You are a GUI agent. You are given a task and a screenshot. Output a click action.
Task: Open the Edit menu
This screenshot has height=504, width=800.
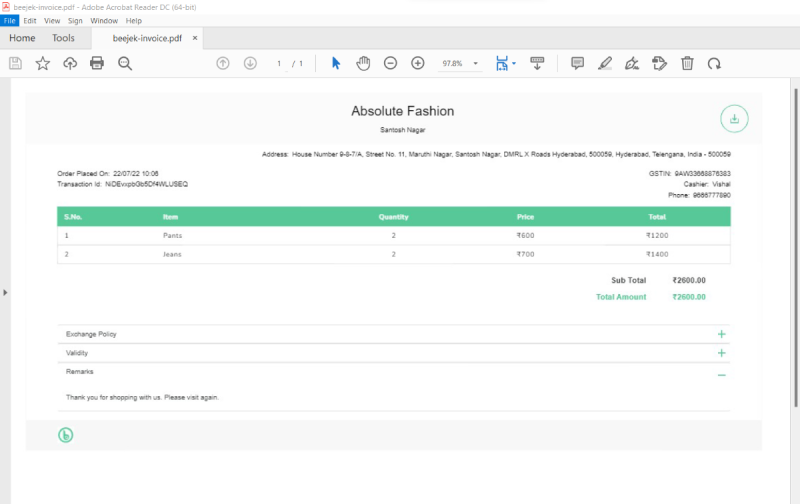click(30, 20)
